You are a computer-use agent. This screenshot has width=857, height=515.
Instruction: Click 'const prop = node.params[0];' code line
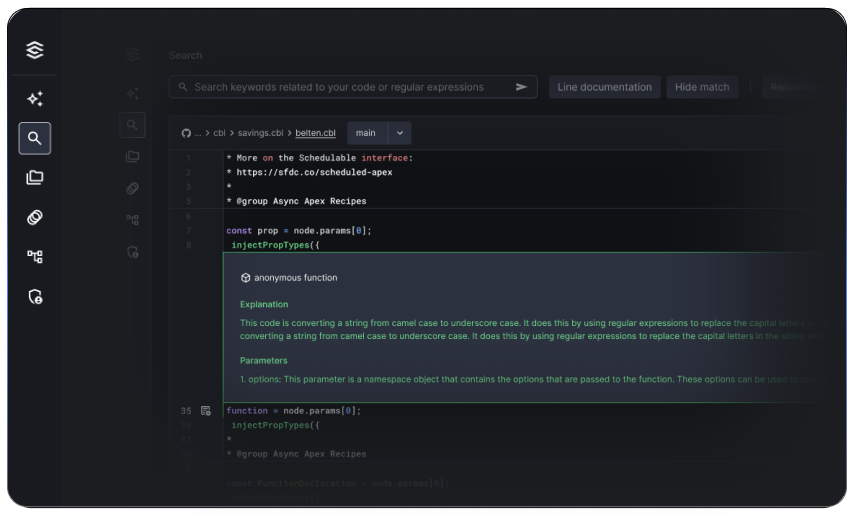299,231
